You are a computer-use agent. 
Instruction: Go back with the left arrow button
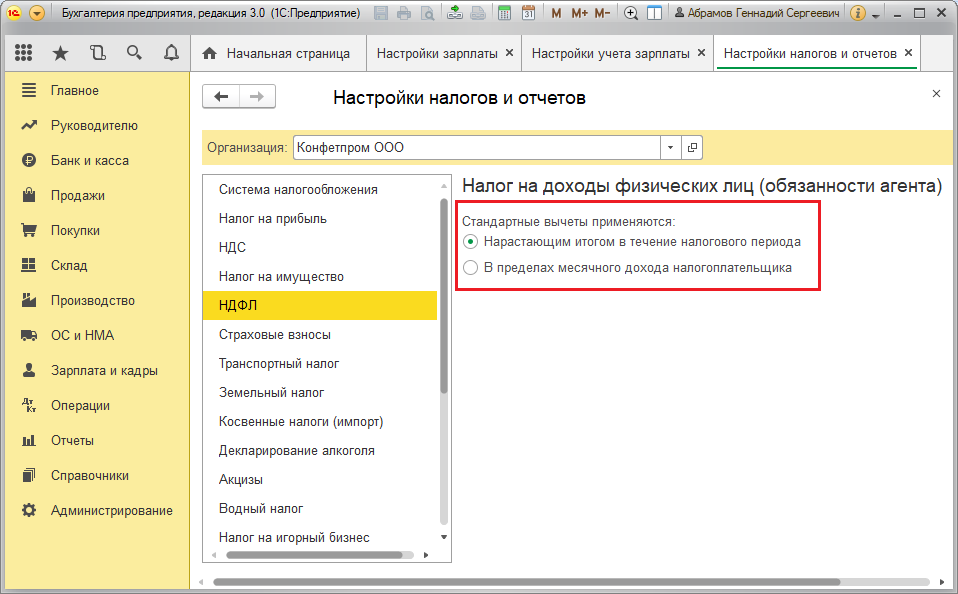coord(221,97)
